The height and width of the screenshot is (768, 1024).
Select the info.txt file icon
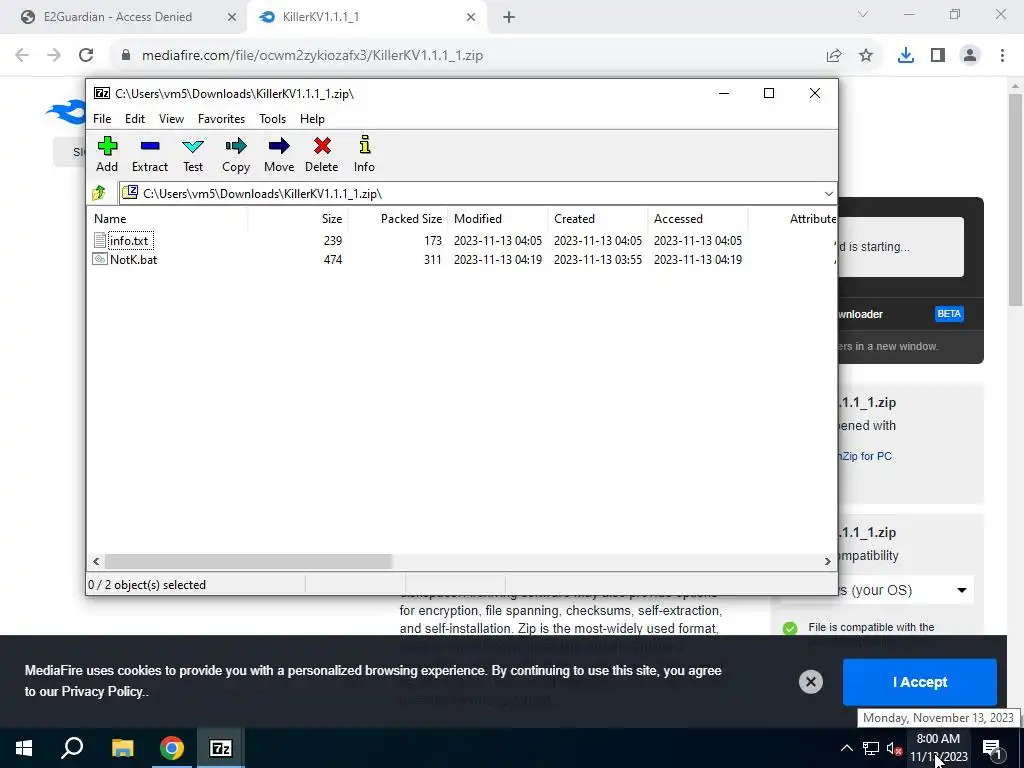(99, 240)
